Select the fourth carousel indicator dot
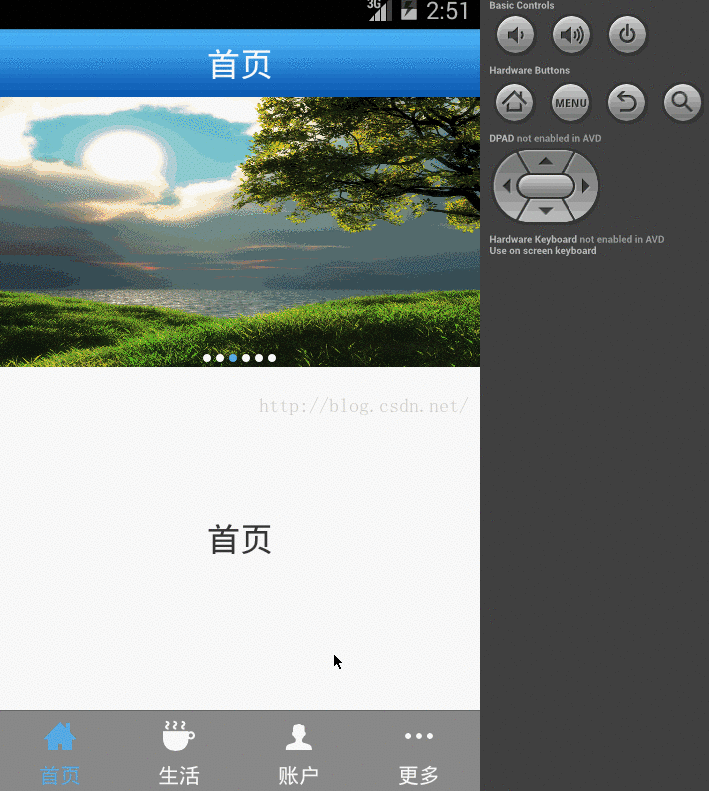 point(246,358)
